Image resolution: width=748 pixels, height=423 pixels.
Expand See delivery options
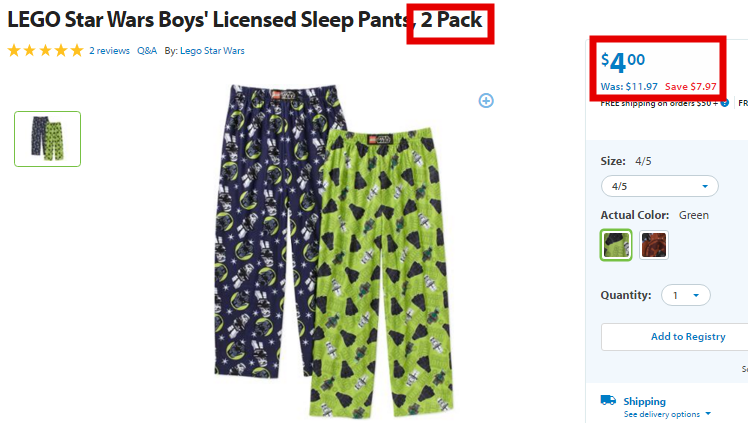pos(667,414)
